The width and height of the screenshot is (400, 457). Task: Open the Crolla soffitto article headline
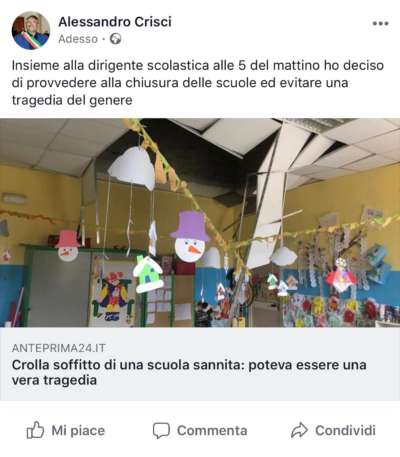(189, 372)
